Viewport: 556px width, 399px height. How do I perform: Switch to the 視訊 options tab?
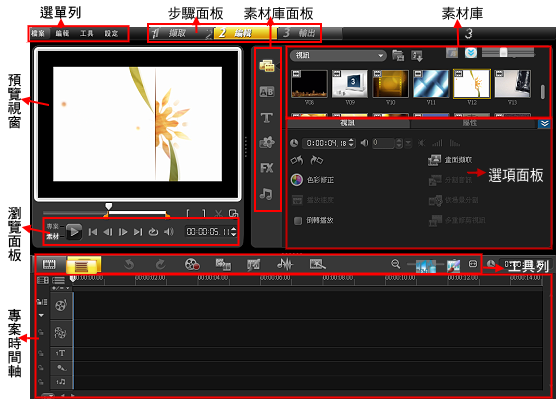tap(348, 123)
